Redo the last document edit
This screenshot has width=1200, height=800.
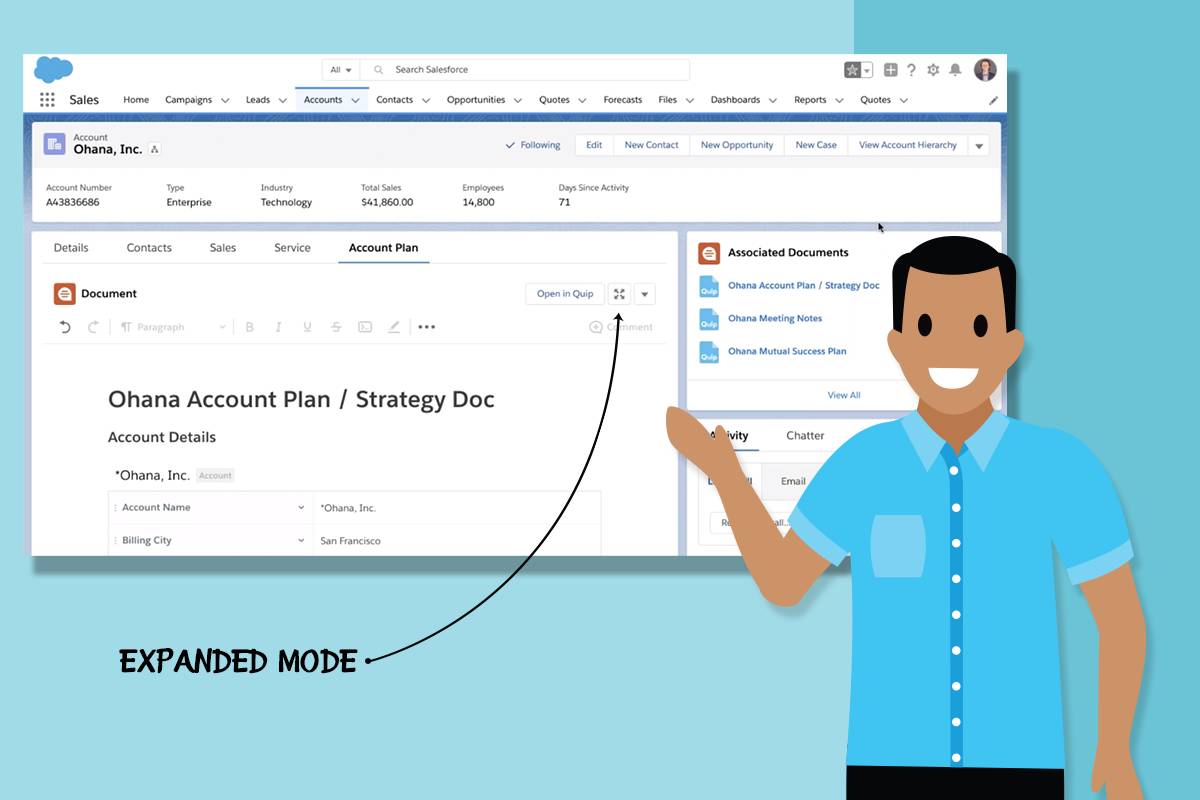(x=93, y=327)
